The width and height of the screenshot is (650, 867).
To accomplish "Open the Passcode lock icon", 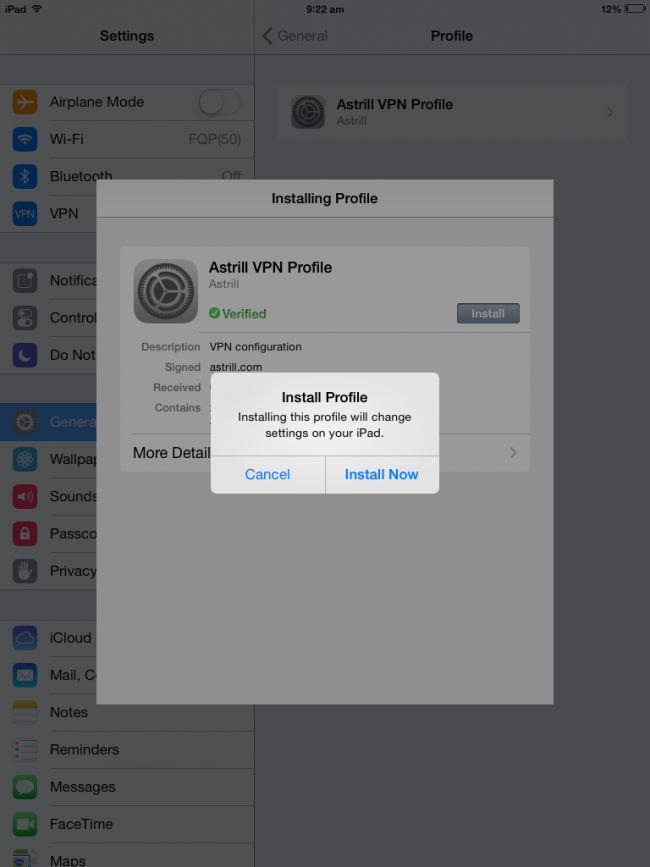I will point(25,534).
